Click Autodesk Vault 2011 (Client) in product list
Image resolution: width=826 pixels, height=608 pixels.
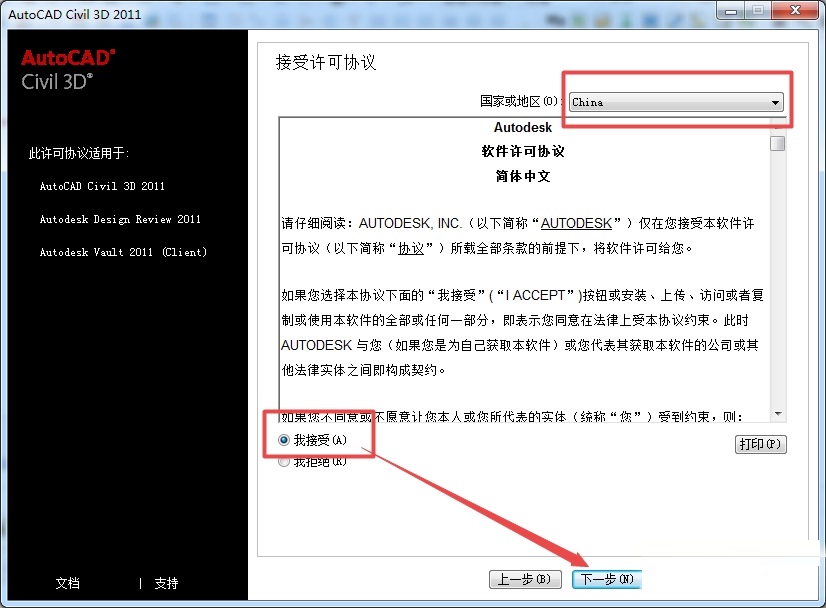(123, 252)
